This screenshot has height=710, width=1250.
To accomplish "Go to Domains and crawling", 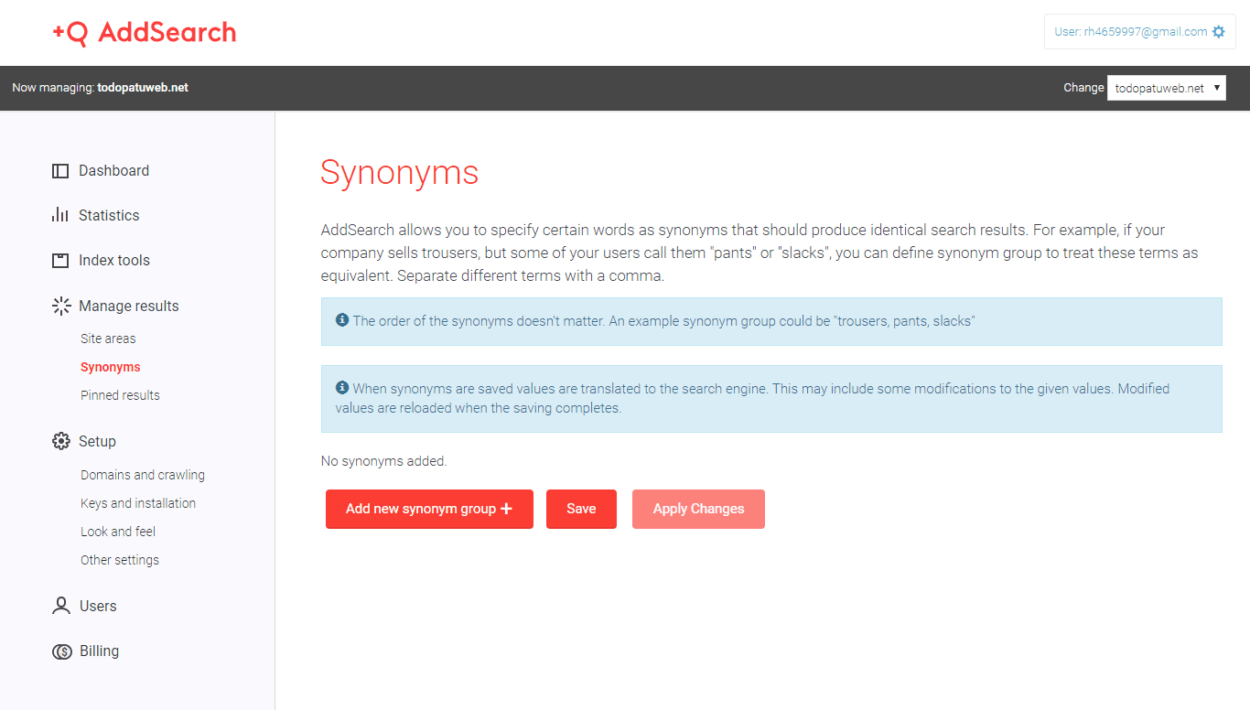I will [142, 475].
